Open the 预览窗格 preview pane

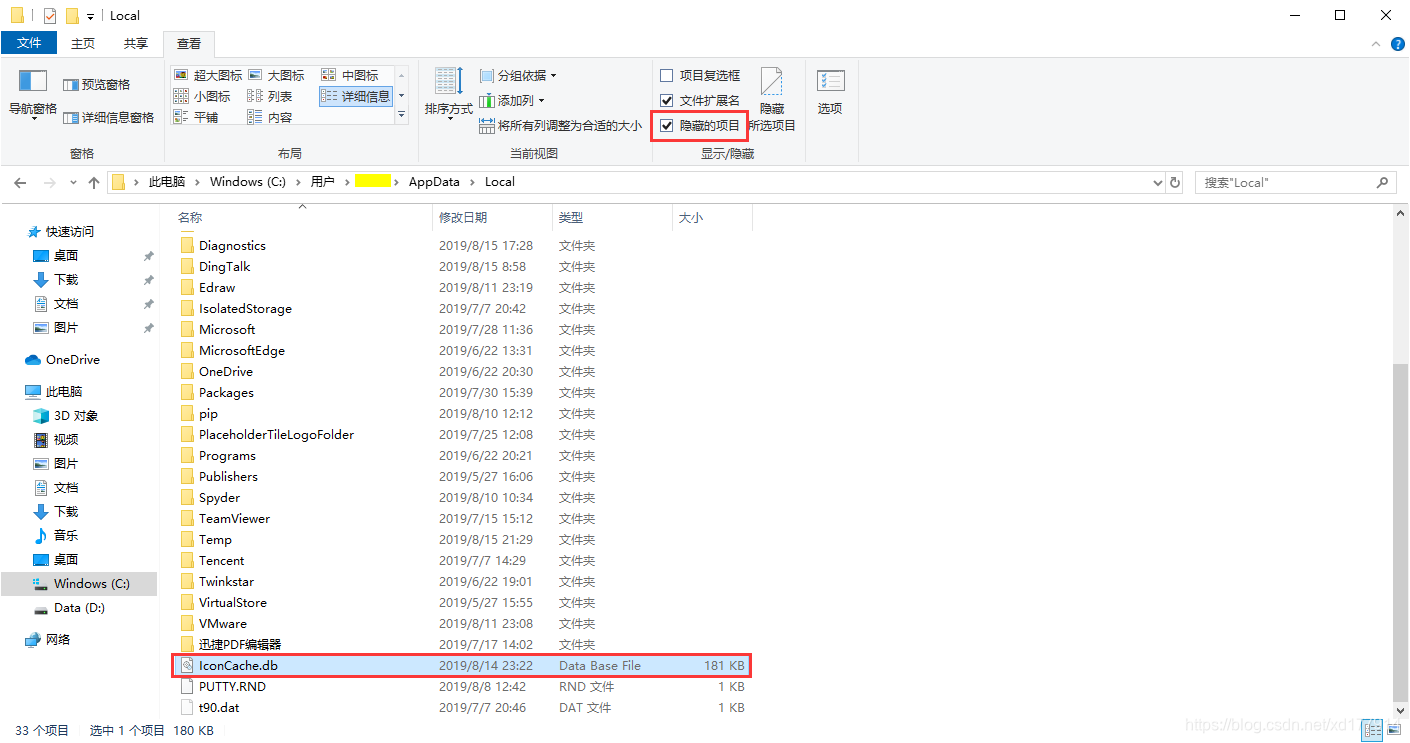[96, 83]
